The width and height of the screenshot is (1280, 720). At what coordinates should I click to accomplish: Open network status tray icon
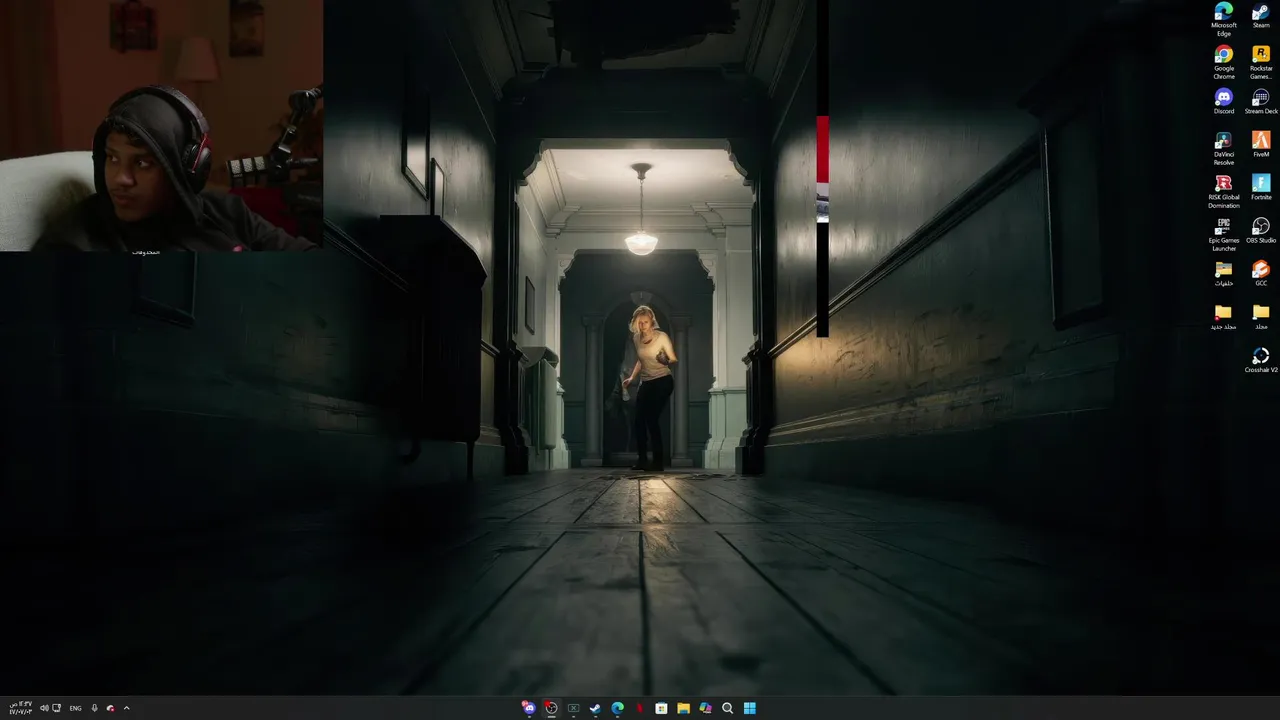[56, 708]
